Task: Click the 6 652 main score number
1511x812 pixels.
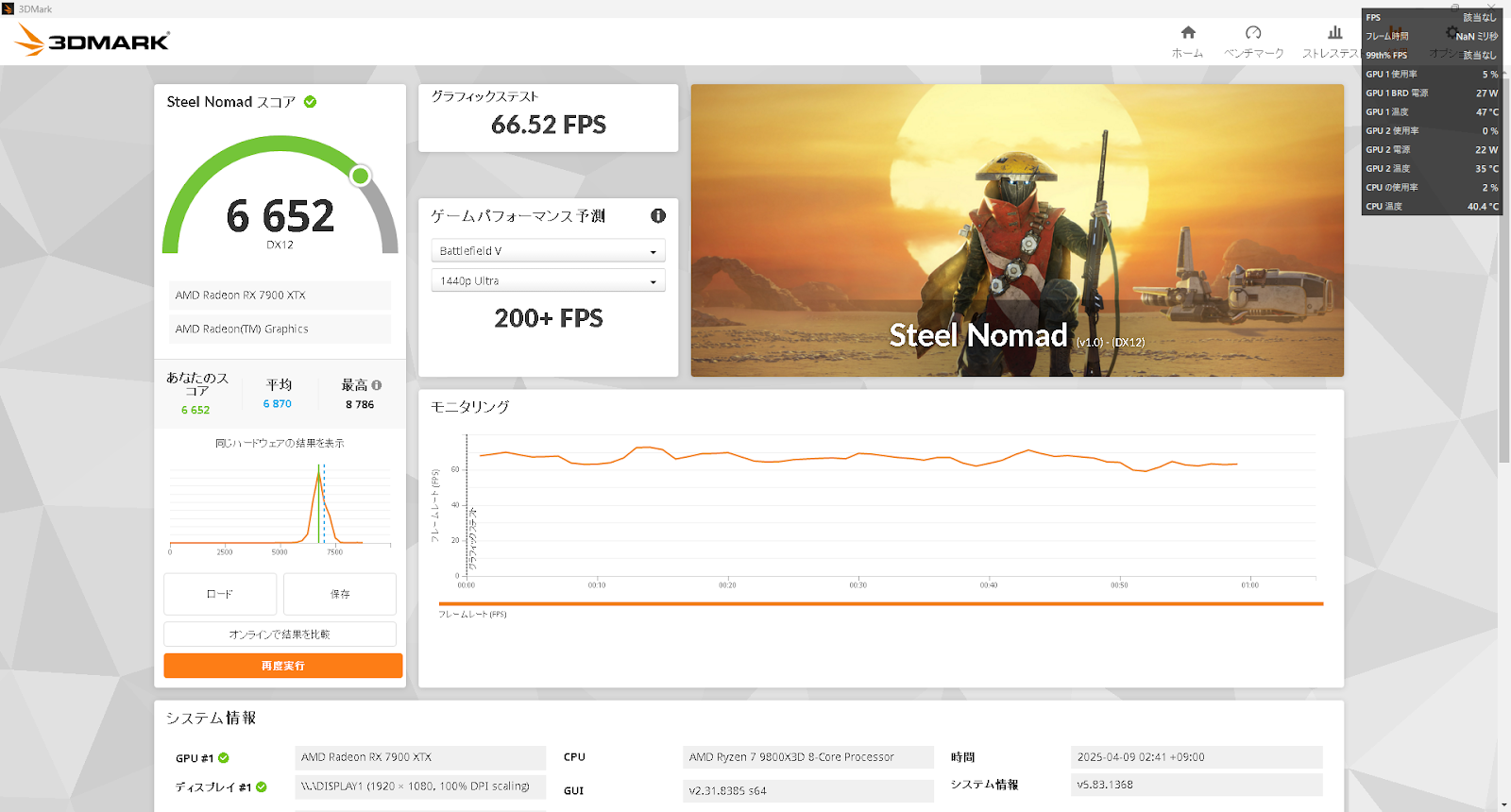Action: (x=280, y=216)
